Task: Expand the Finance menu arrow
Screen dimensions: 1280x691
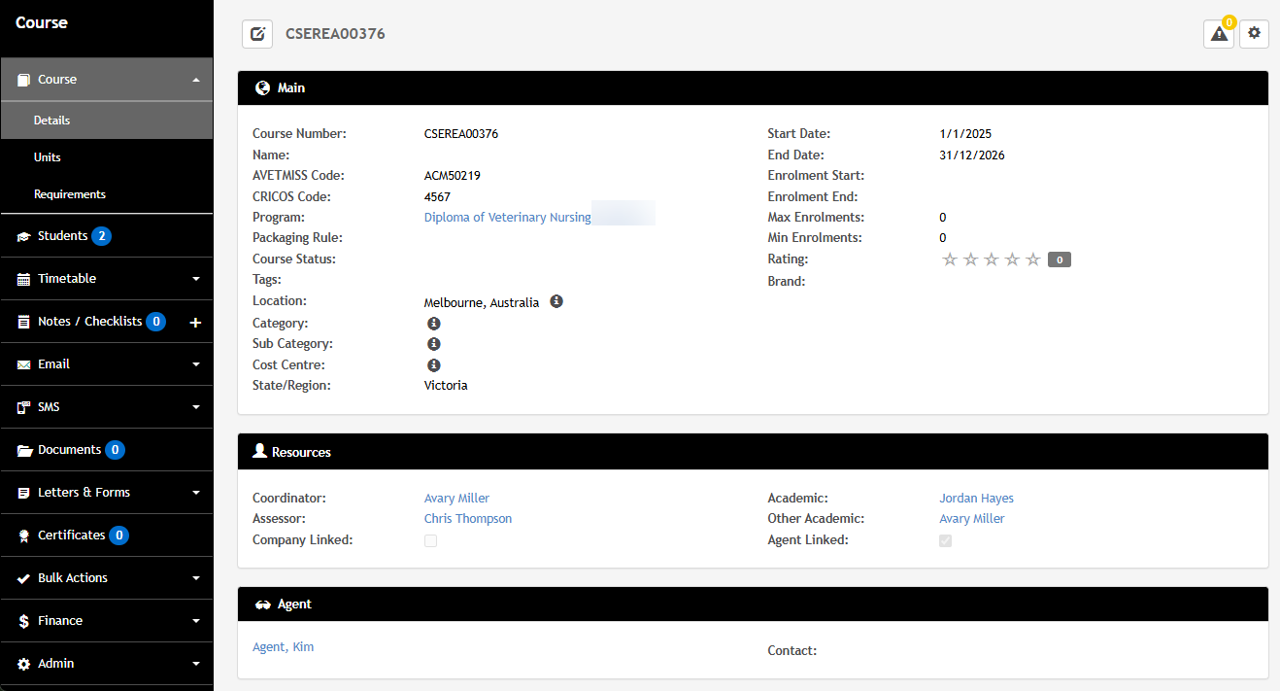Action: [196, 621]
